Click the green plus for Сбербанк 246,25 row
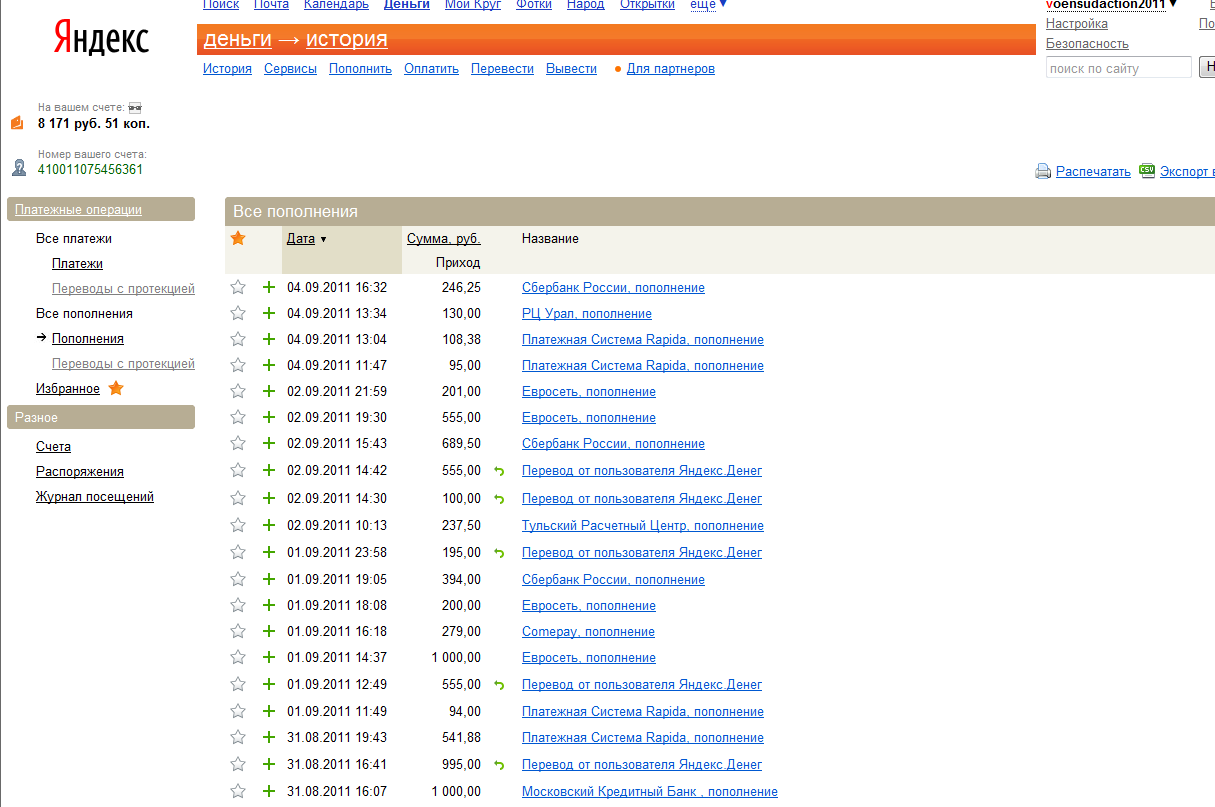The height and width of the screenshot is (807, 1215). pos(268,288)
